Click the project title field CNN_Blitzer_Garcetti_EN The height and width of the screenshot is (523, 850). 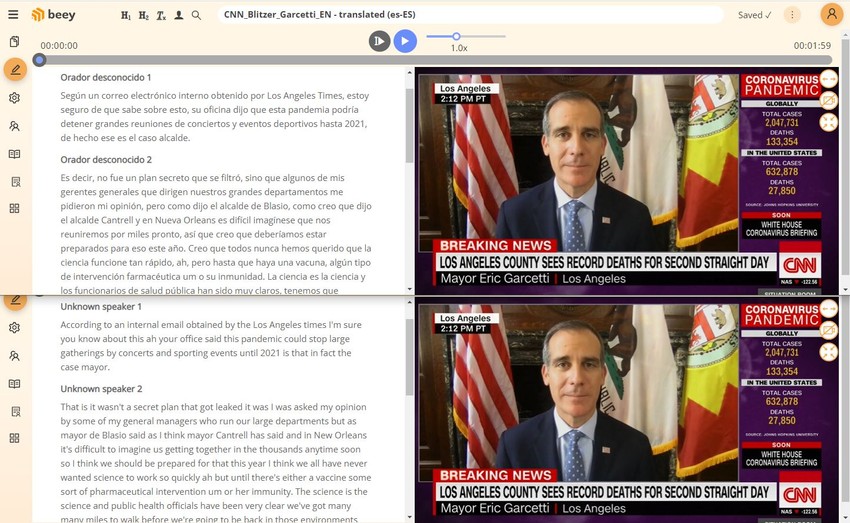pos(470,15)
